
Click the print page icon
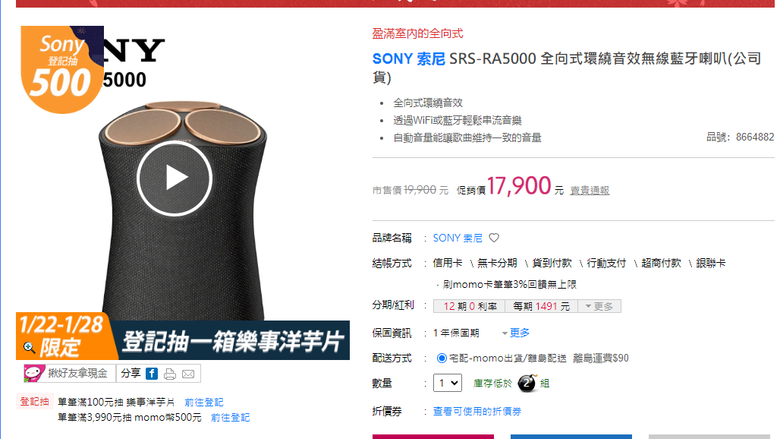coord(170,374)
